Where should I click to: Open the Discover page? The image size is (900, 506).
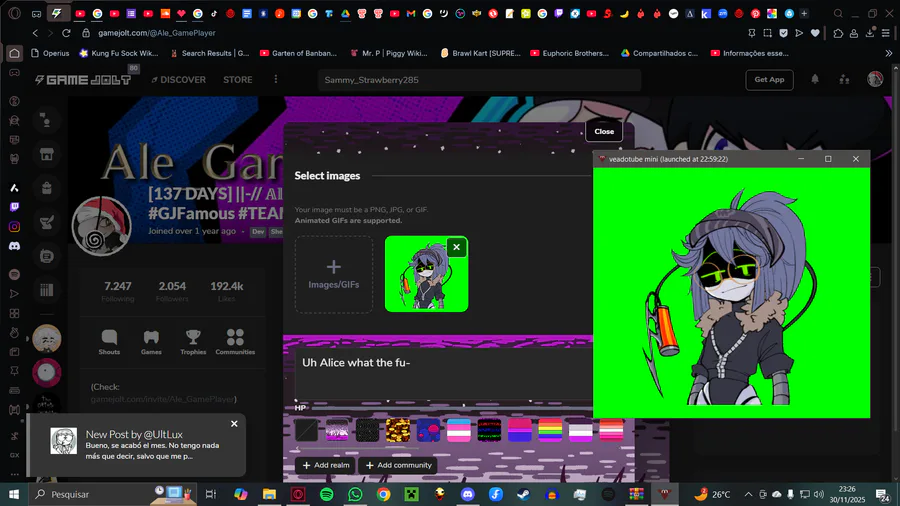click(x=179, y=80)
